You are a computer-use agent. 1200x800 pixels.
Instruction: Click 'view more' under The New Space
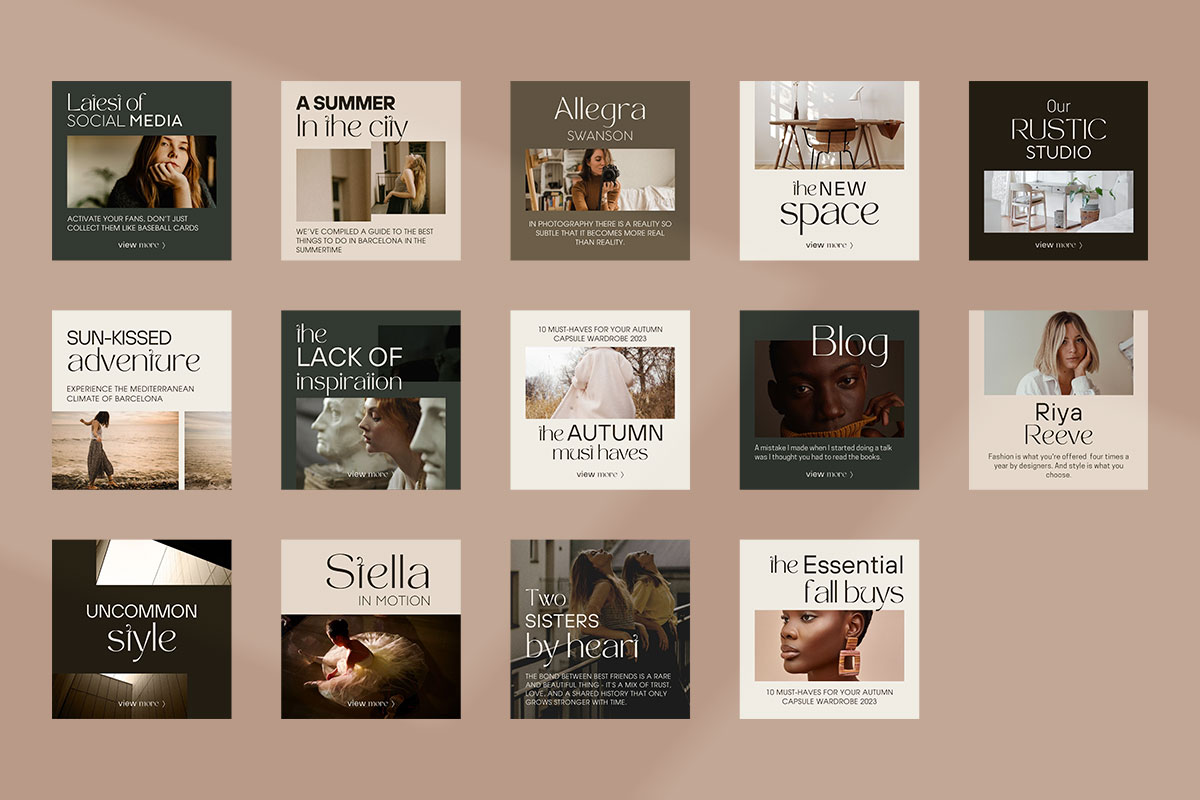coord(829,245)
